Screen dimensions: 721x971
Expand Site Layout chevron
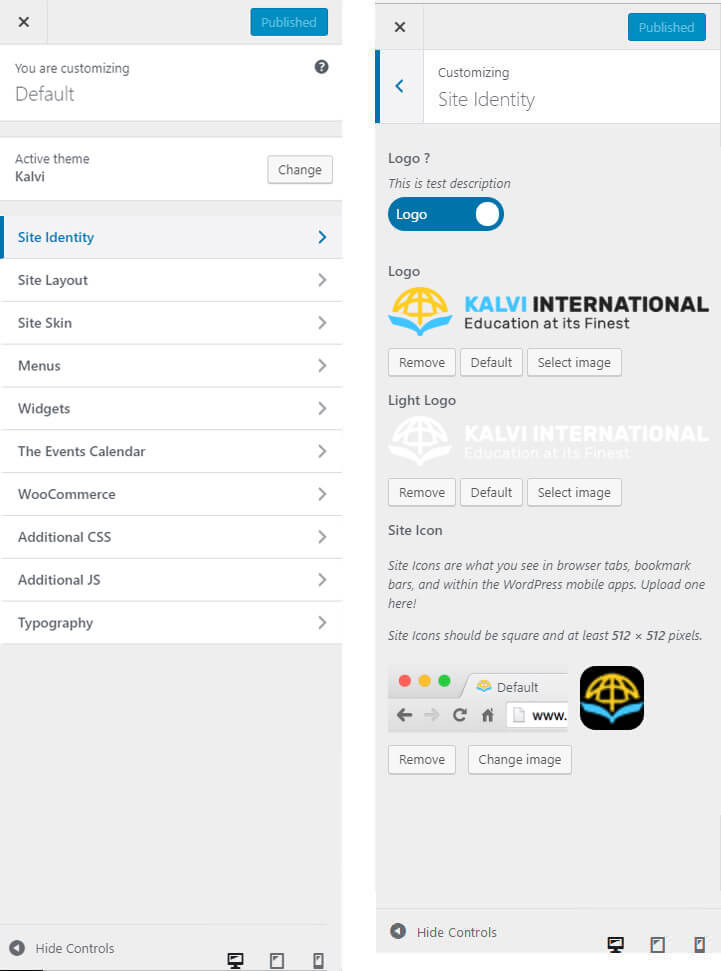click(x=322, y=280)
